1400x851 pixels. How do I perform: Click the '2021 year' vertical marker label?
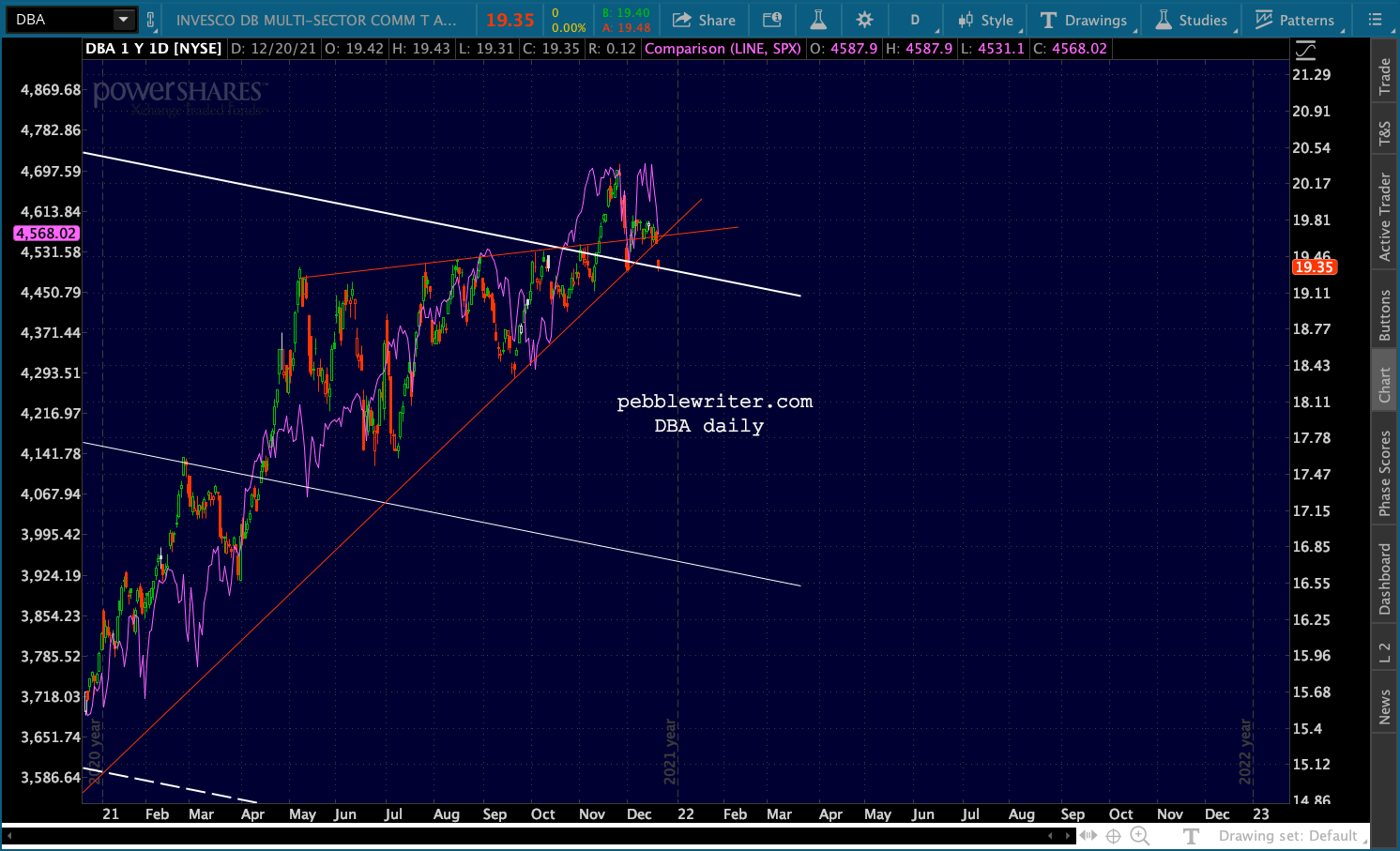tap(670, 752)
